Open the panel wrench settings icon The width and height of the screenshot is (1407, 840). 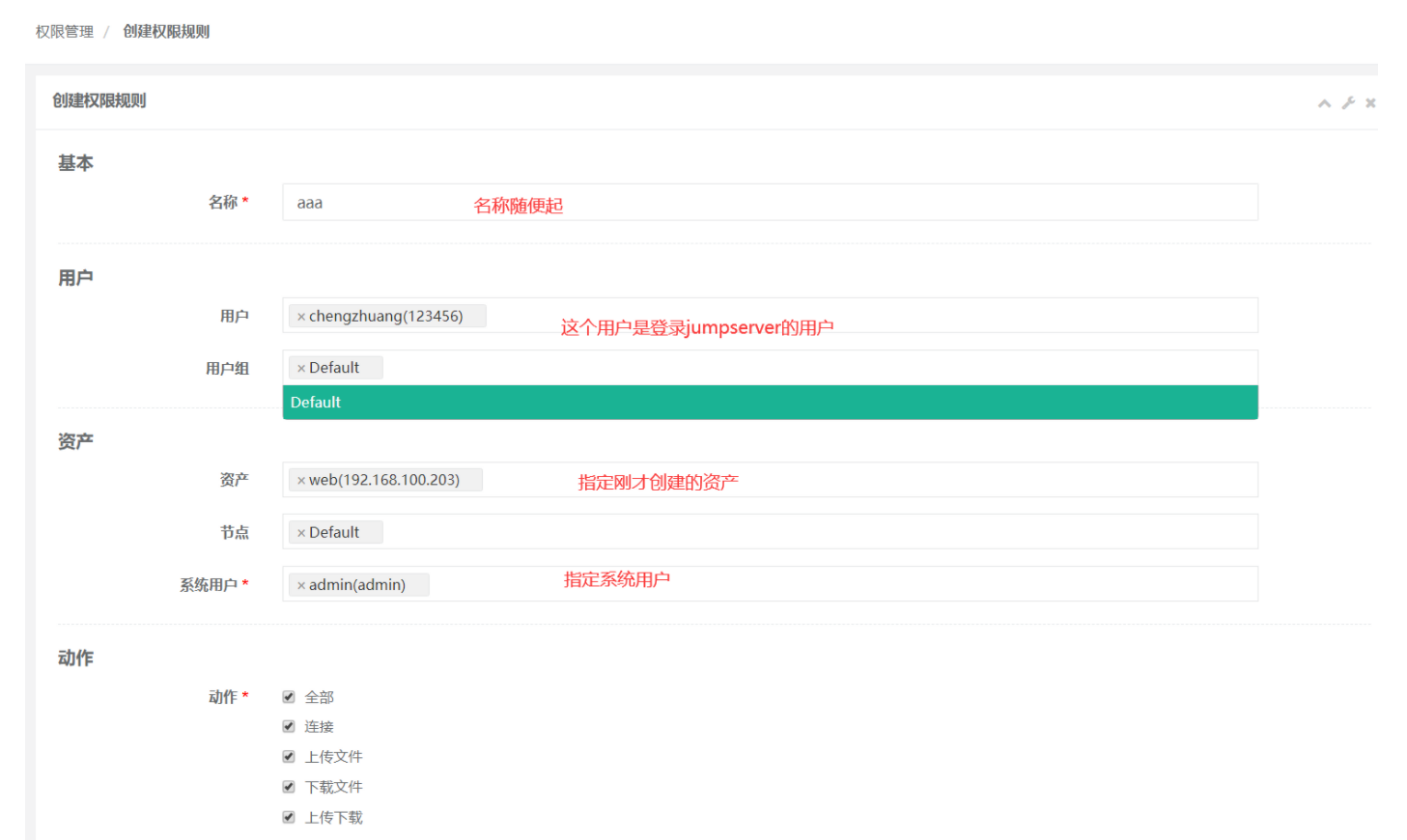(1348, 102)
